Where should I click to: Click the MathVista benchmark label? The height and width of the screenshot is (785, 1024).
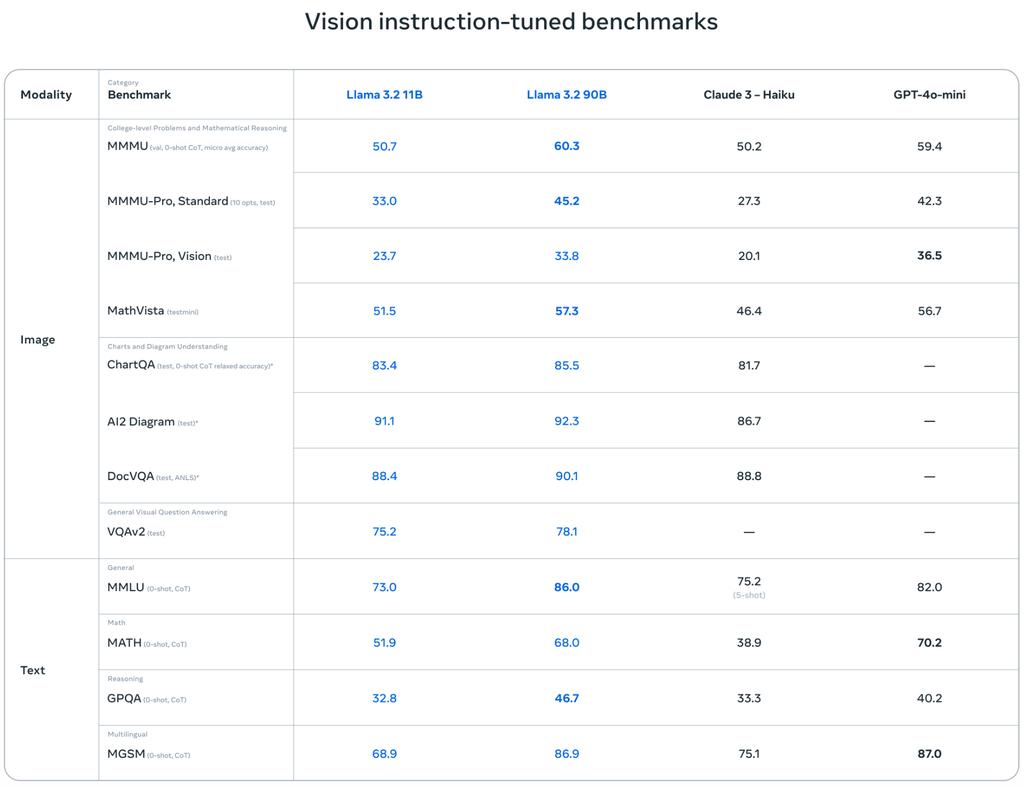click(135, 311)
